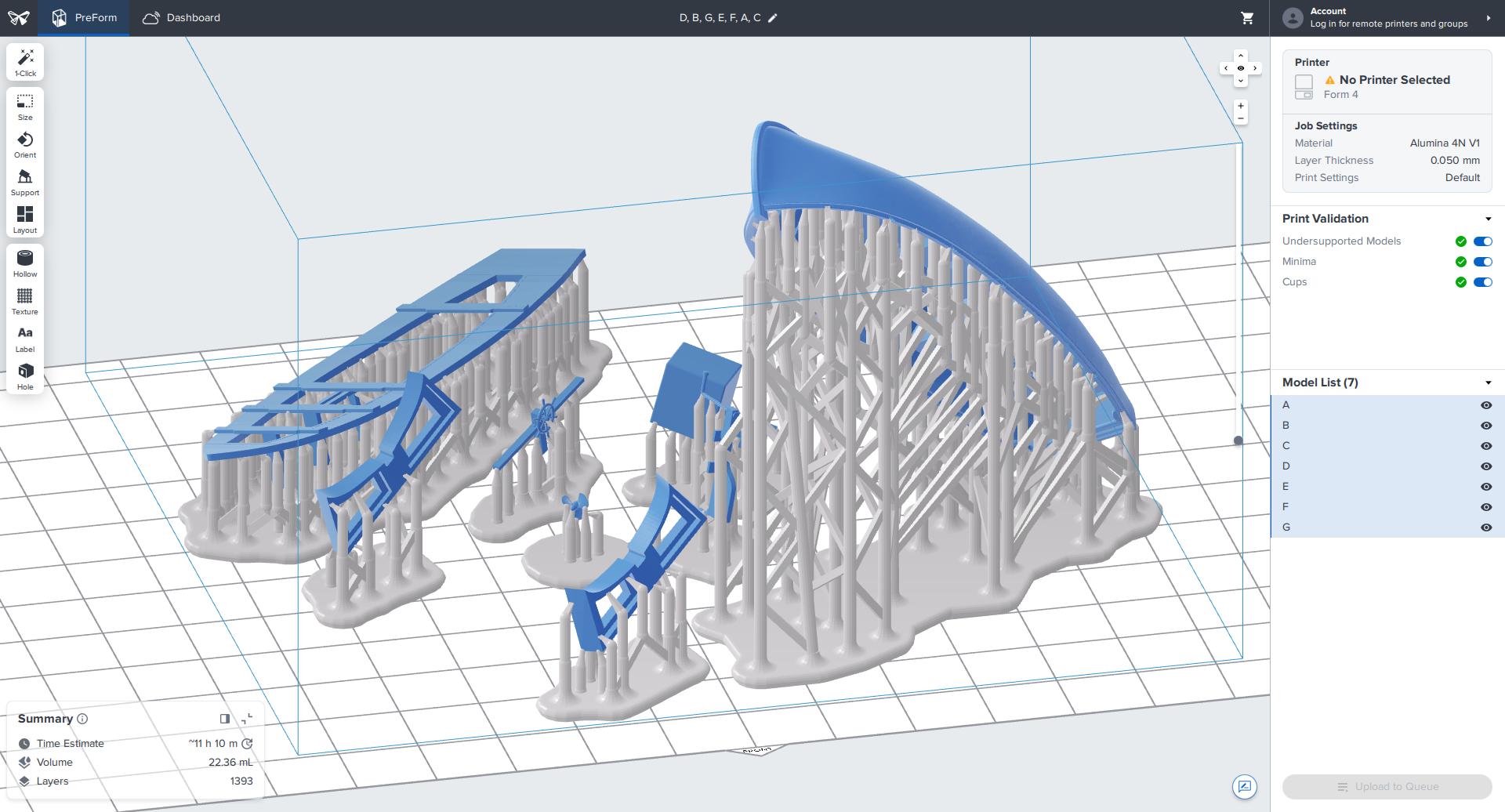Open the Hole tool
The image size is (1505, 812).
click(x=25, y=377)
